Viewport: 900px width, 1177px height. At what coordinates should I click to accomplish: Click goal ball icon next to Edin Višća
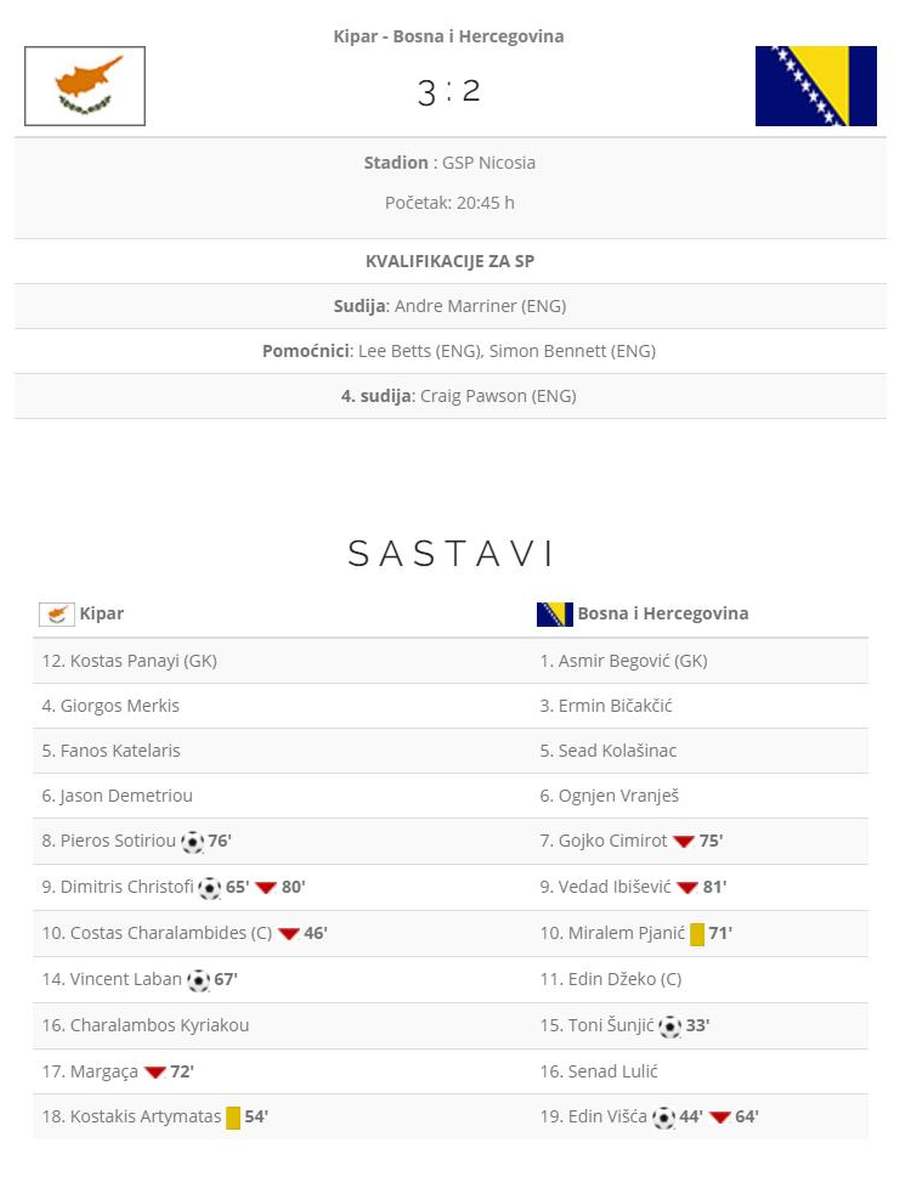664,1118
